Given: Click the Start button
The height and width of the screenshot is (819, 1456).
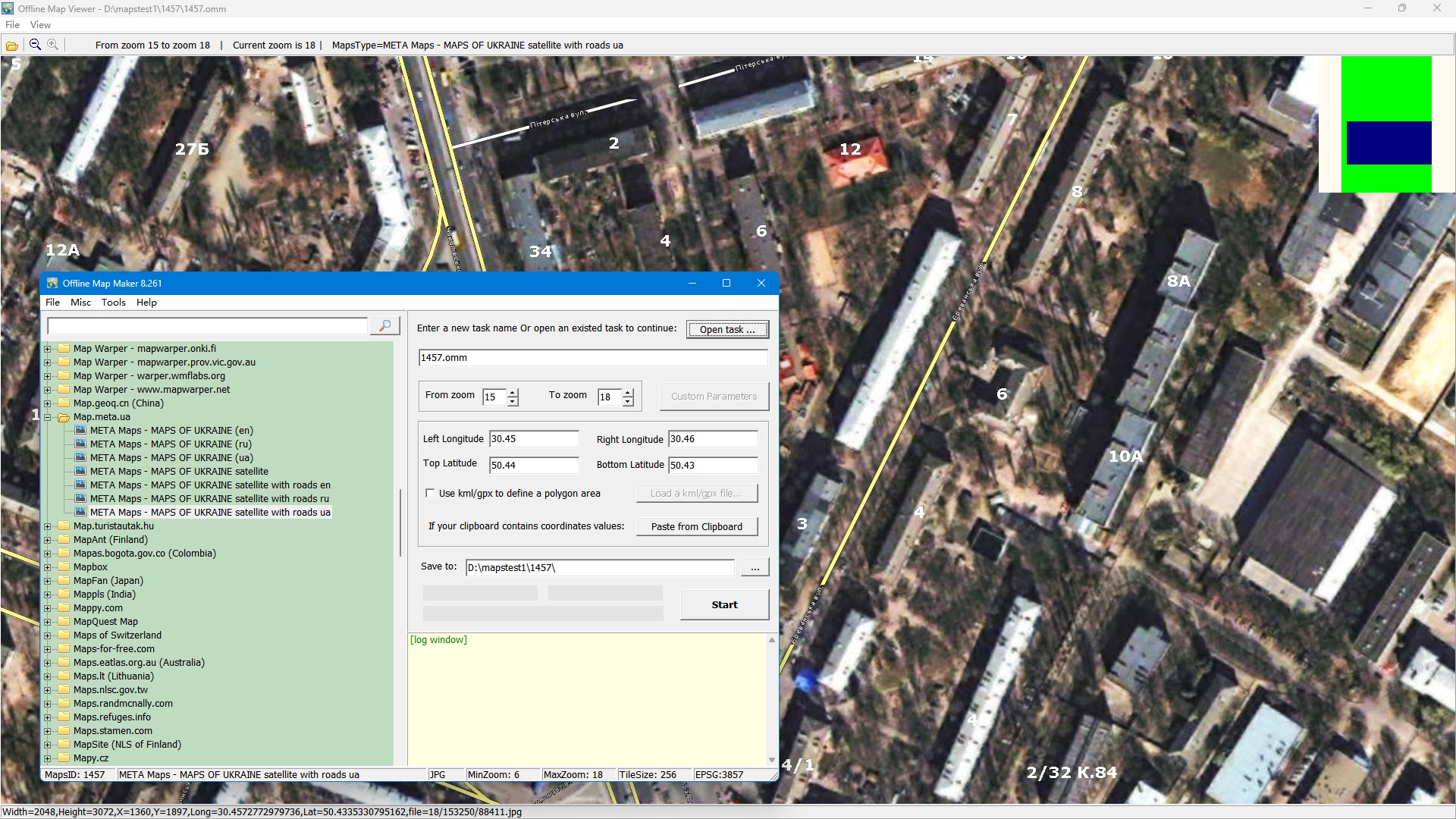Looking at the screenshot, I should (x=724, y=605).
